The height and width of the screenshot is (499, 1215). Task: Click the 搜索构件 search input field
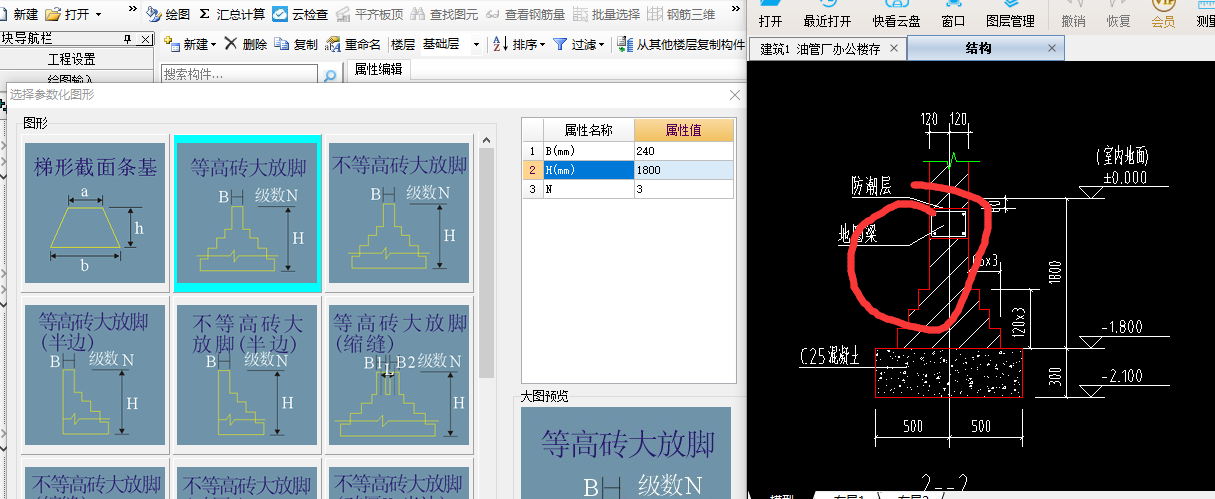coord(240,75)
